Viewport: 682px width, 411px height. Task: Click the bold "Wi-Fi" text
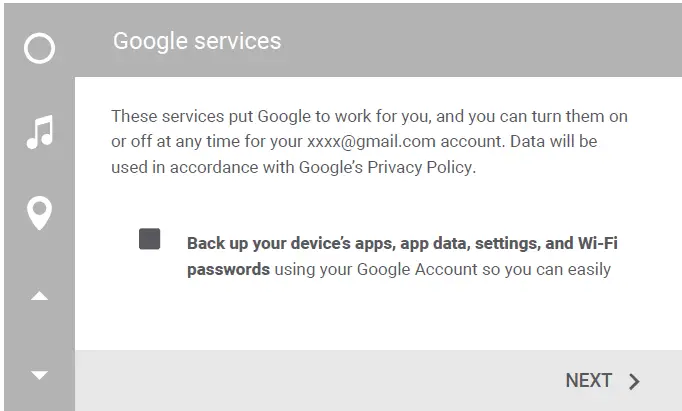point(608,243)
